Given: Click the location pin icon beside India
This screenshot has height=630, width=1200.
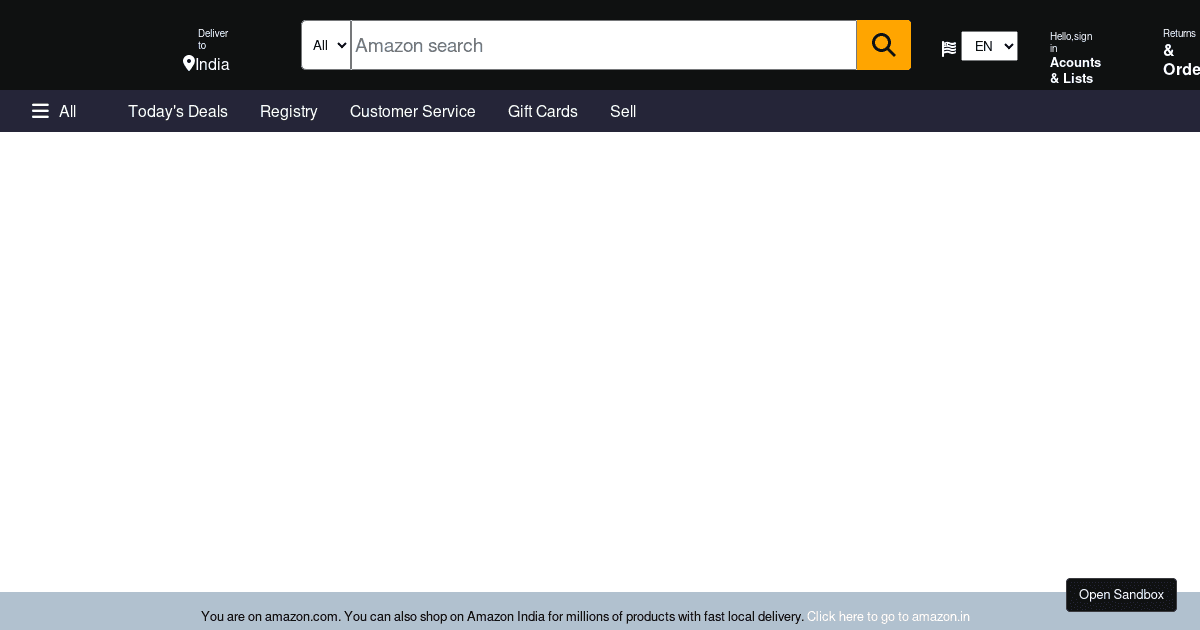Looking at the screenshot, I should point(188,64).
